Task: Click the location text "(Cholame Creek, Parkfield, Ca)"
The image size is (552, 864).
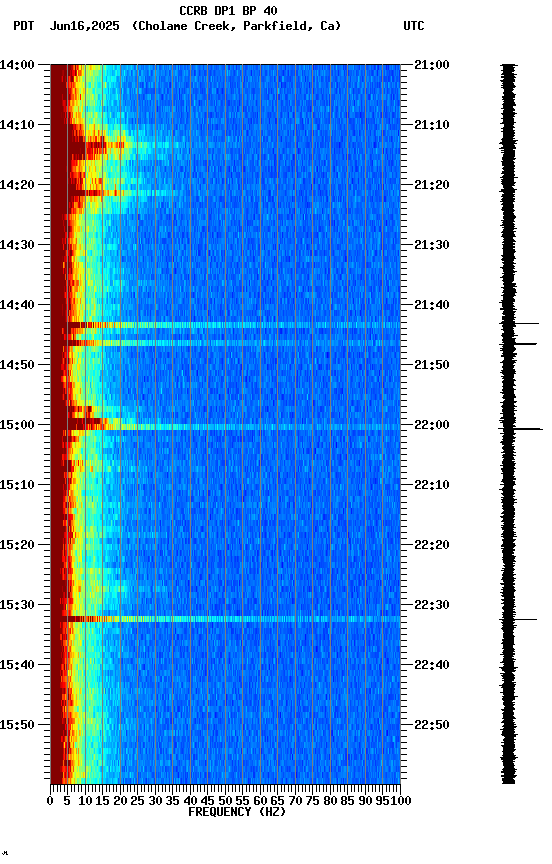Action: [x=236, y=26]
